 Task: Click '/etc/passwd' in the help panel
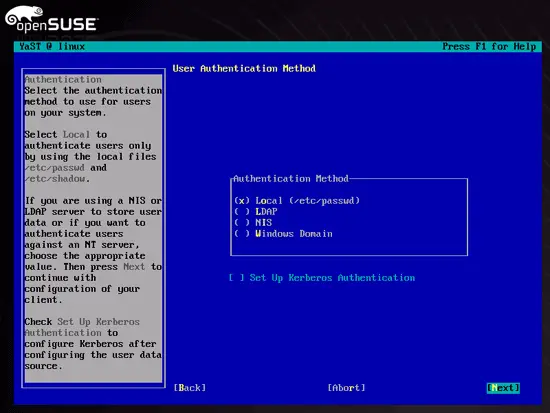pos(55,168)
